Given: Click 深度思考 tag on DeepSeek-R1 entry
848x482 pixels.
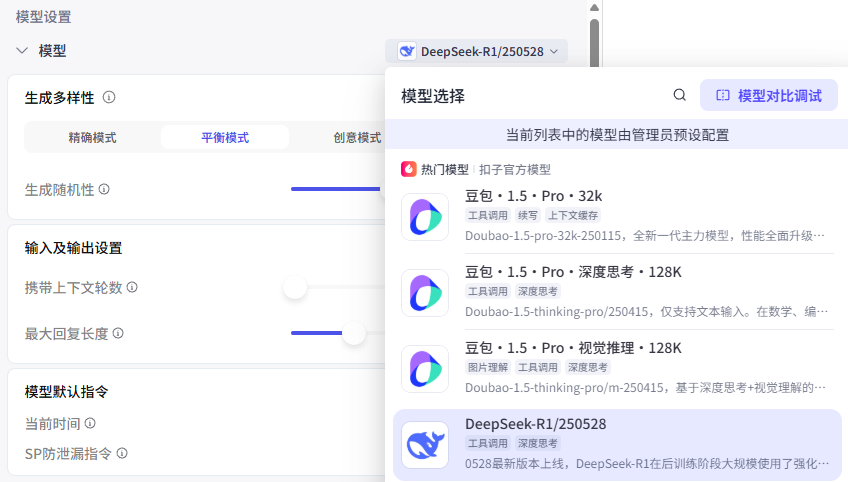Looking at the screenshot, I should coord(538,443).
